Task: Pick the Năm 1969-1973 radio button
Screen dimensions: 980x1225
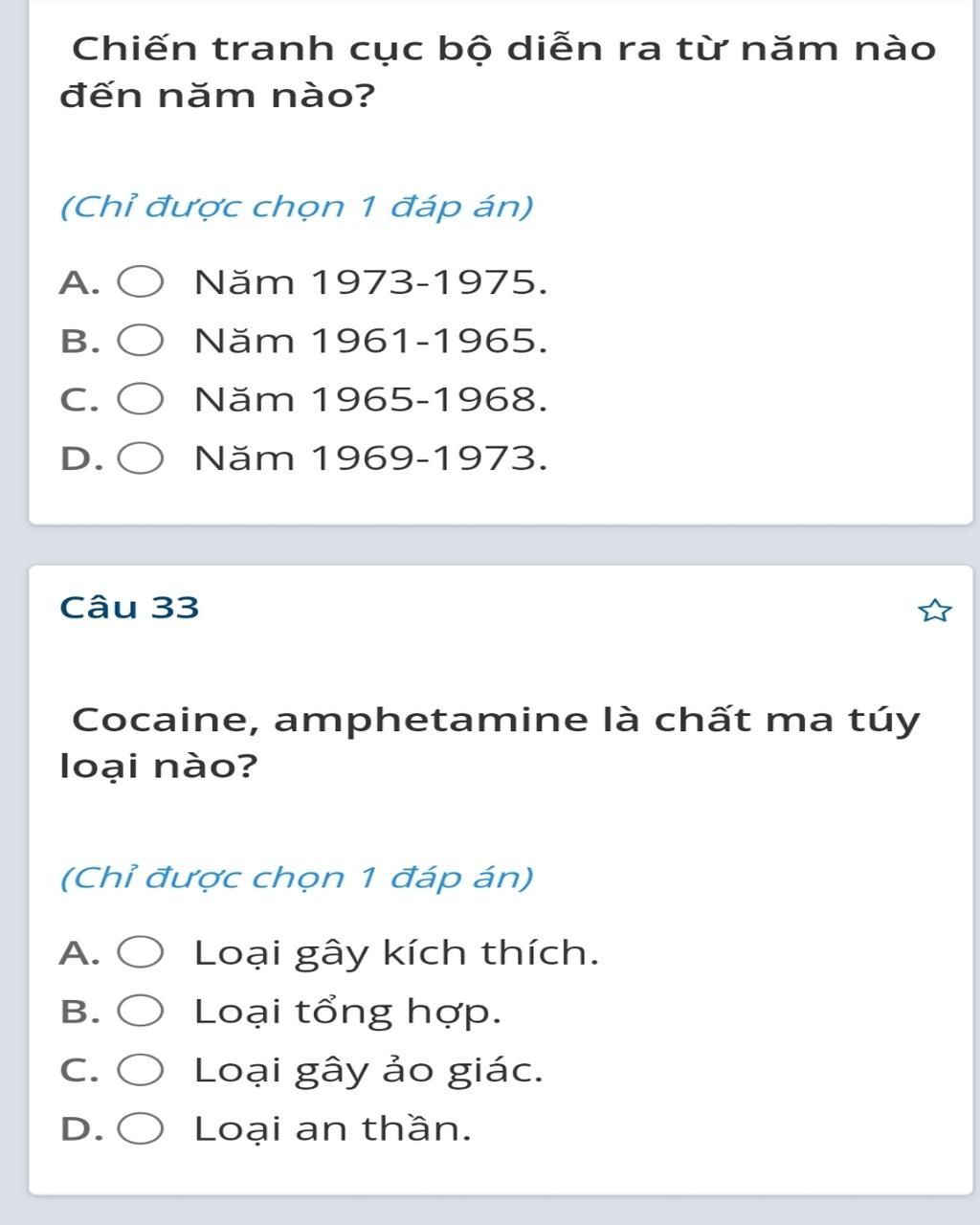Action: click(141, 459)
